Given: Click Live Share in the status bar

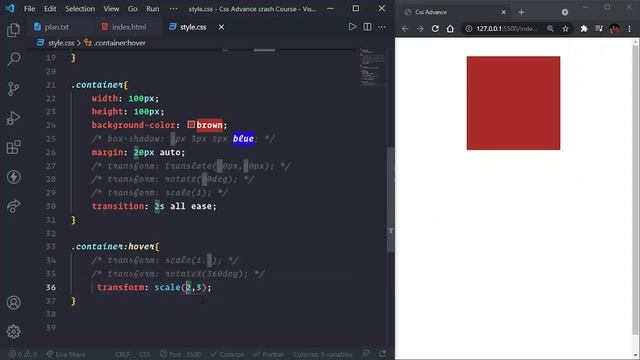Looking at the screenshot, I should tap(66, 354).
